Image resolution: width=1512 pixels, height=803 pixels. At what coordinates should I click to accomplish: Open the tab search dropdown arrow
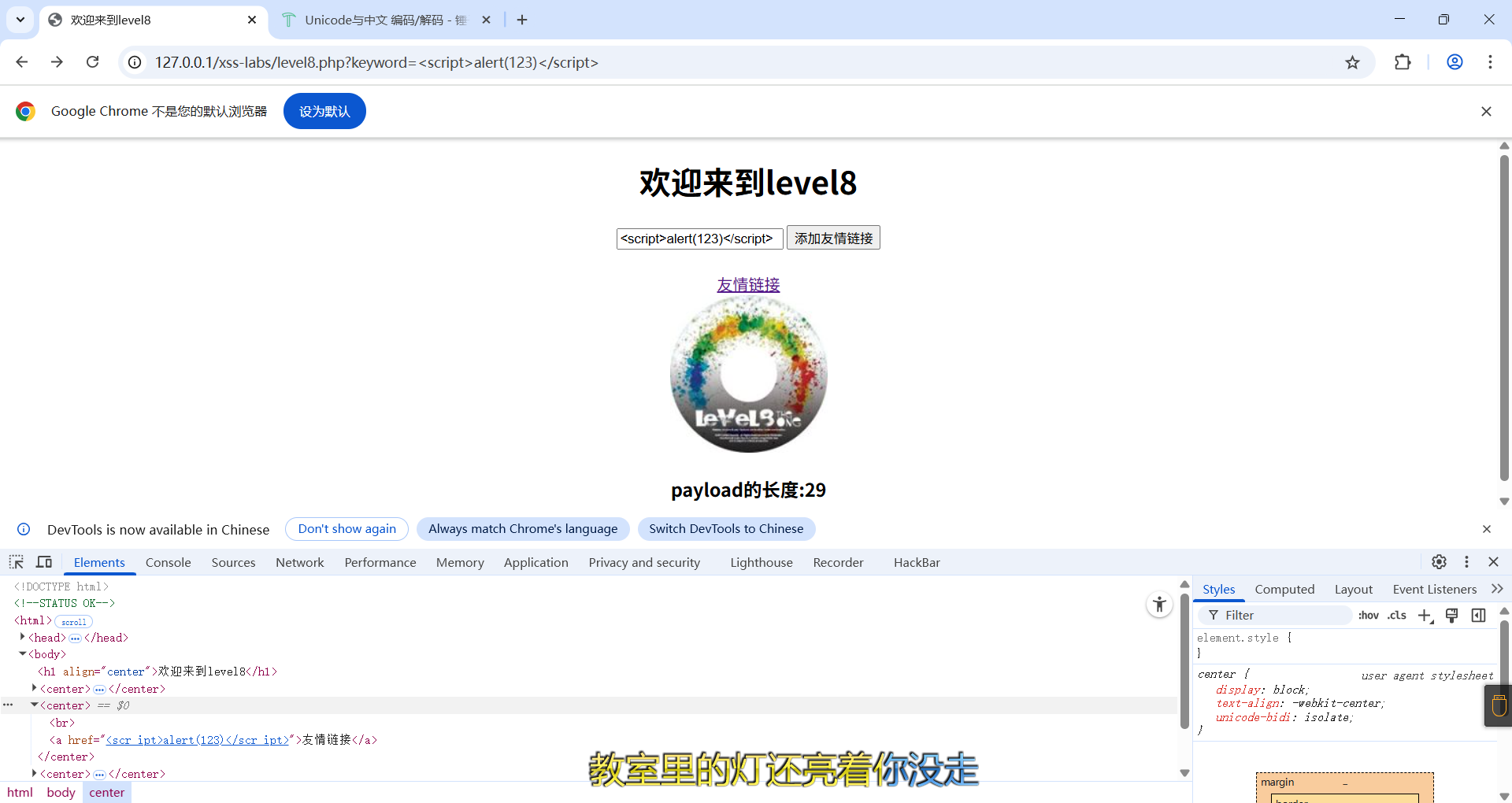20,20
